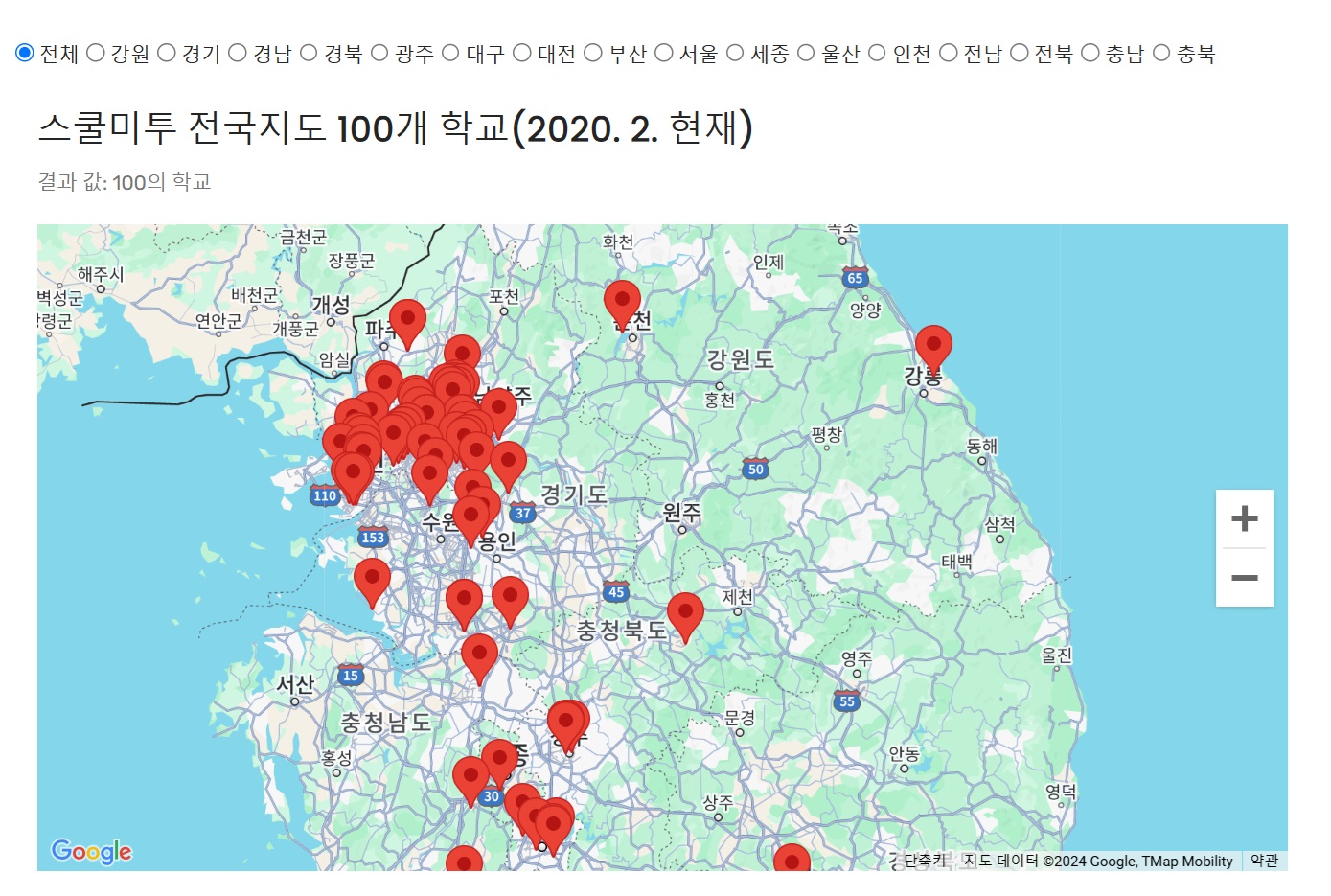Select the 인천 region filter
1331x896 pixels.
coord(877,53)
